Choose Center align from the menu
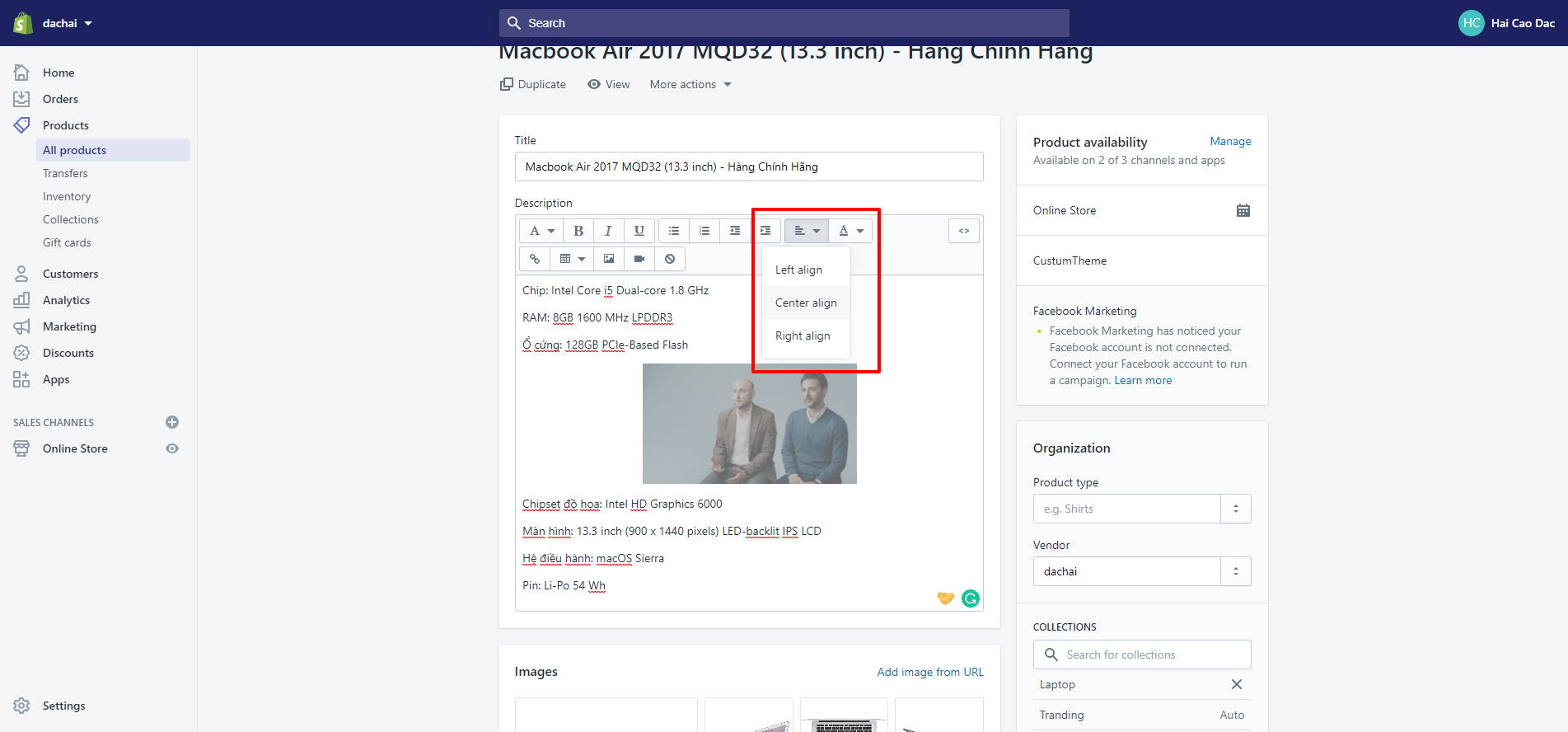This screenshot has width=1568, height=732. pos(806,303)
